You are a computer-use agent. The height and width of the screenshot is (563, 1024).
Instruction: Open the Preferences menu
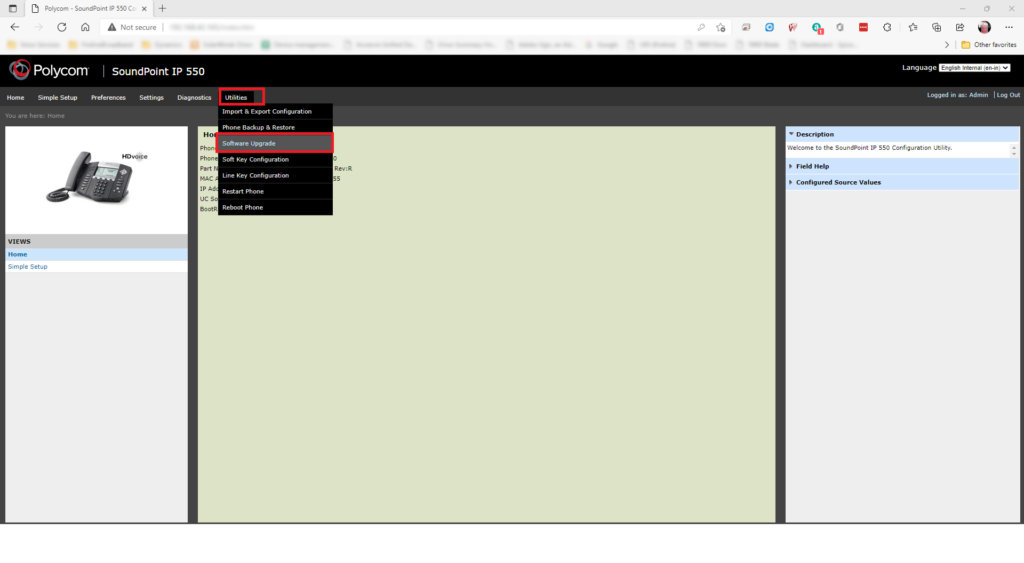click(x=108, y=97)
